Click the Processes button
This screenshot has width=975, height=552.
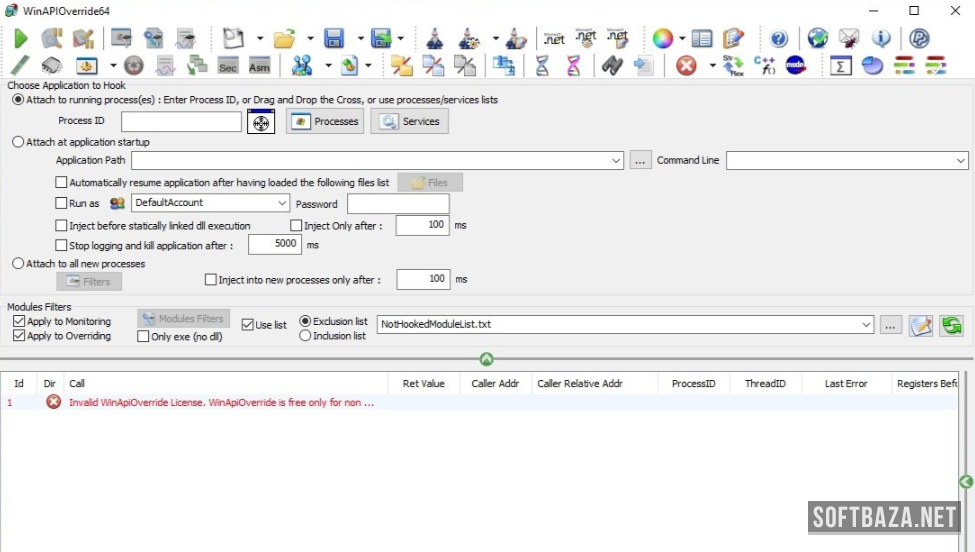325,122
